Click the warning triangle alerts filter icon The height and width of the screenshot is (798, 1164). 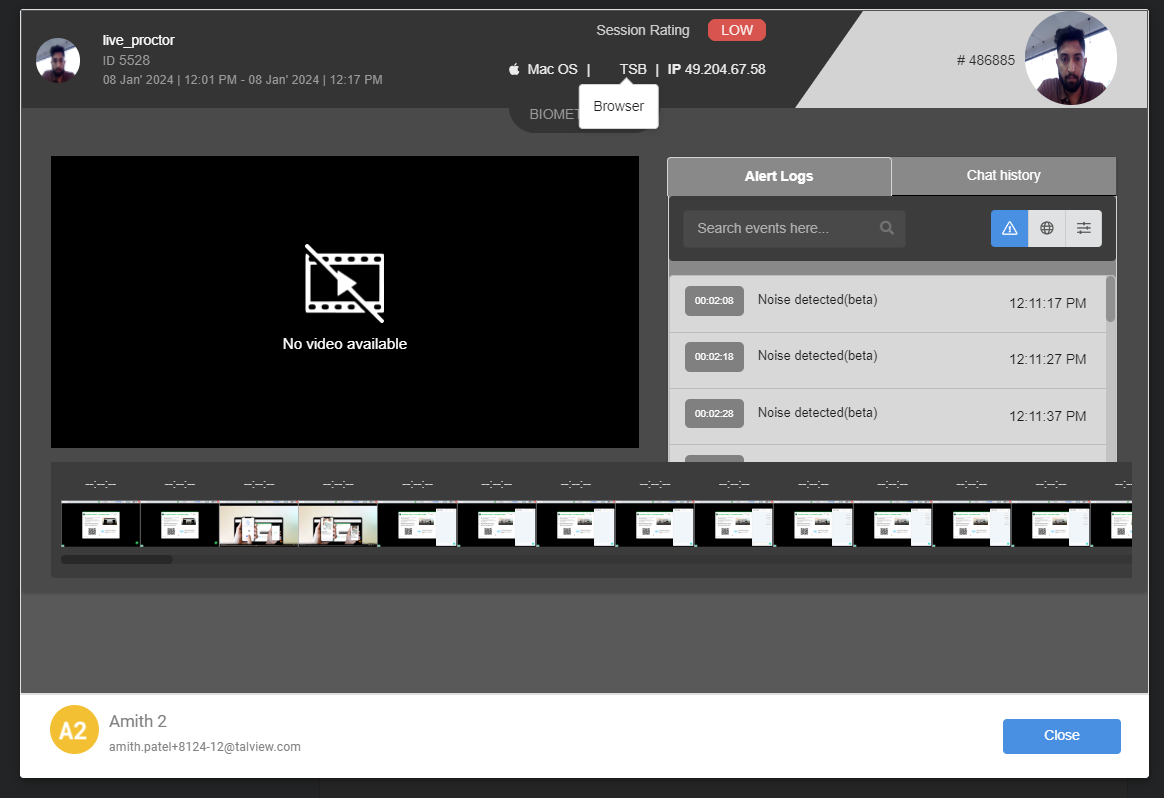1009,228
